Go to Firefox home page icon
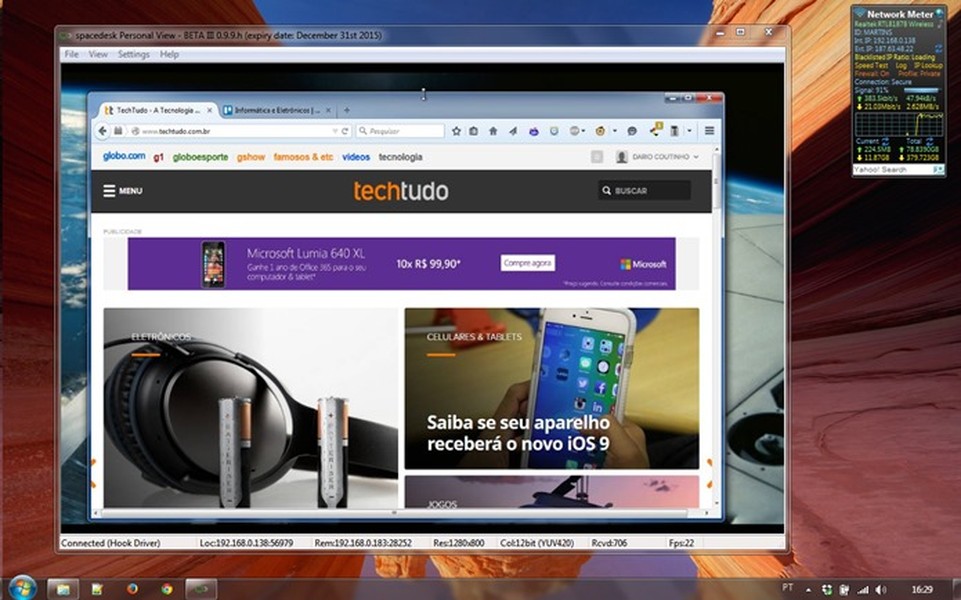This screenshot has width=961, height=600. click(492, 131)
